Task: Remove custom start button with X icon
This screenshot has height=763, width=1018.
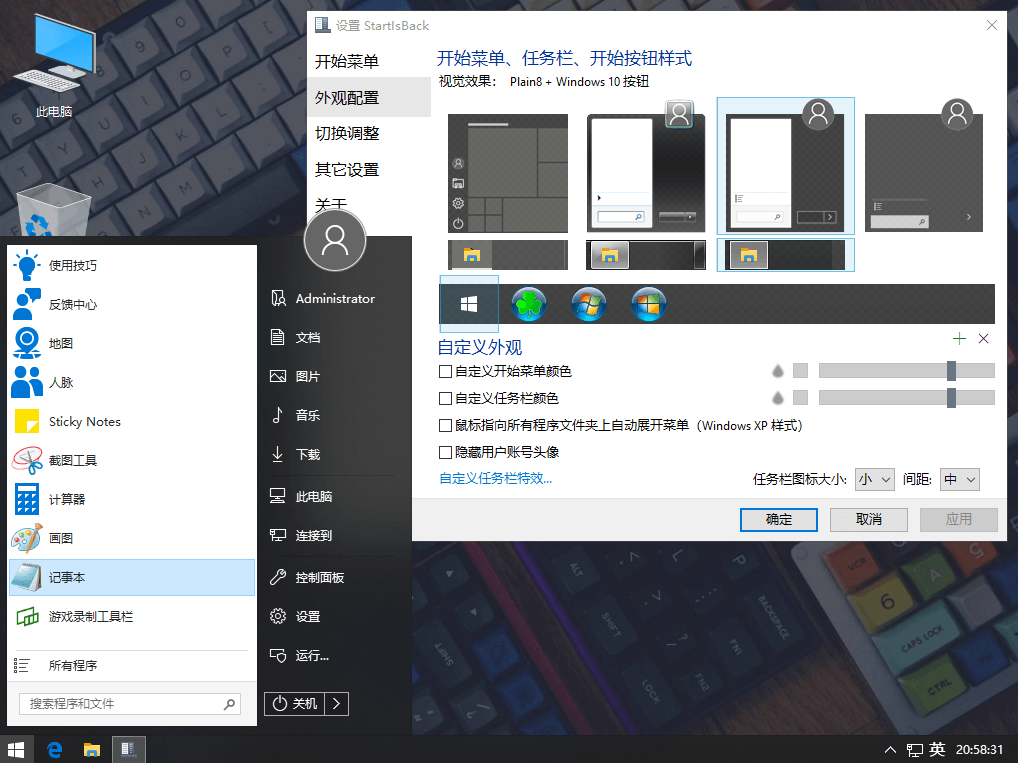Action: pos(984,338)
